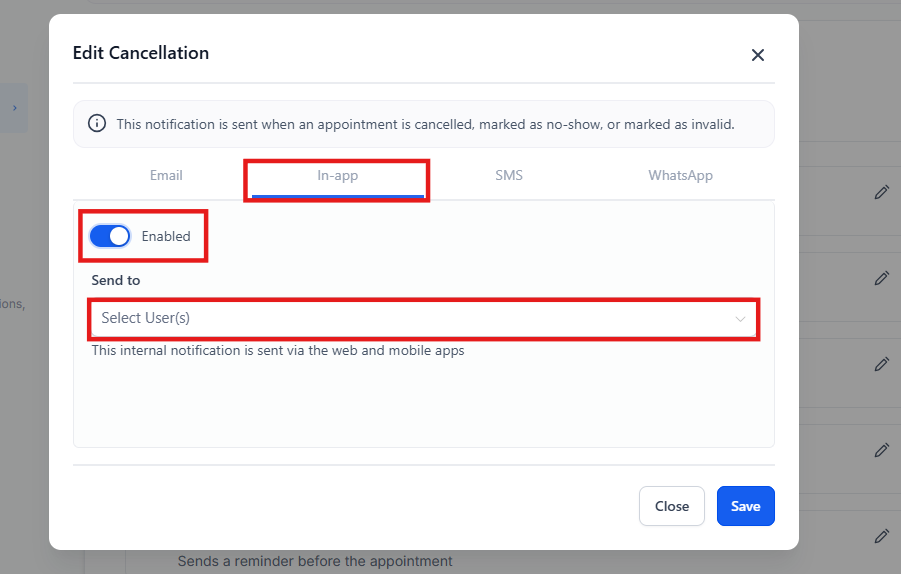Click the Enabled label beside the switch
The width and height of the screenshot is (901, 574).
click(x=166, y=237)
